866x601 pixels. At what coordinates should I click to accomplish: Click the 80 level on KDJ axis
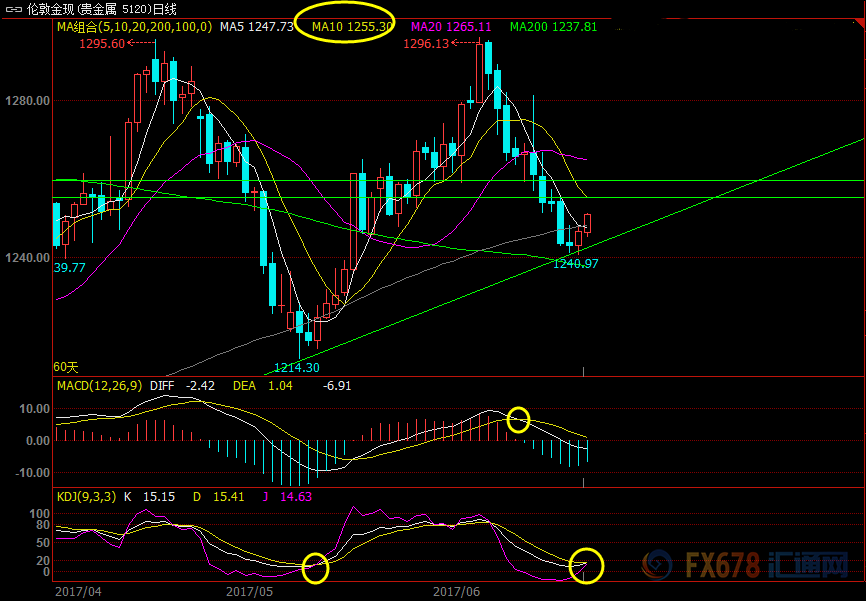43,525
